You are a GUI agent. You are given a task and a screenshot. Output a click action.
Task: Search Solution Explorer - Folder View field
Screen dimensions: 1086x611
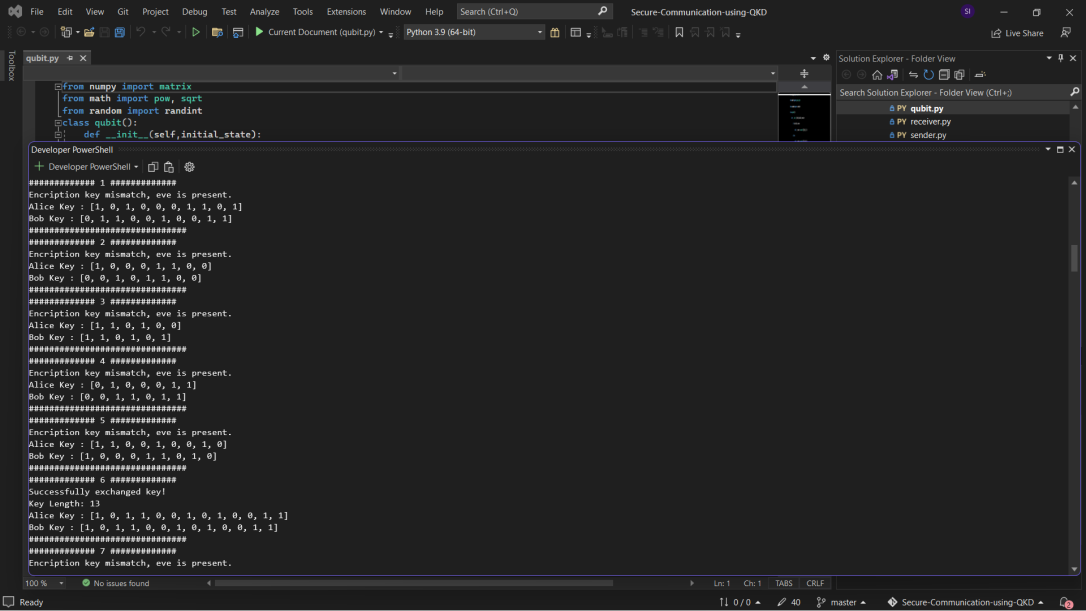pos(953,92)
